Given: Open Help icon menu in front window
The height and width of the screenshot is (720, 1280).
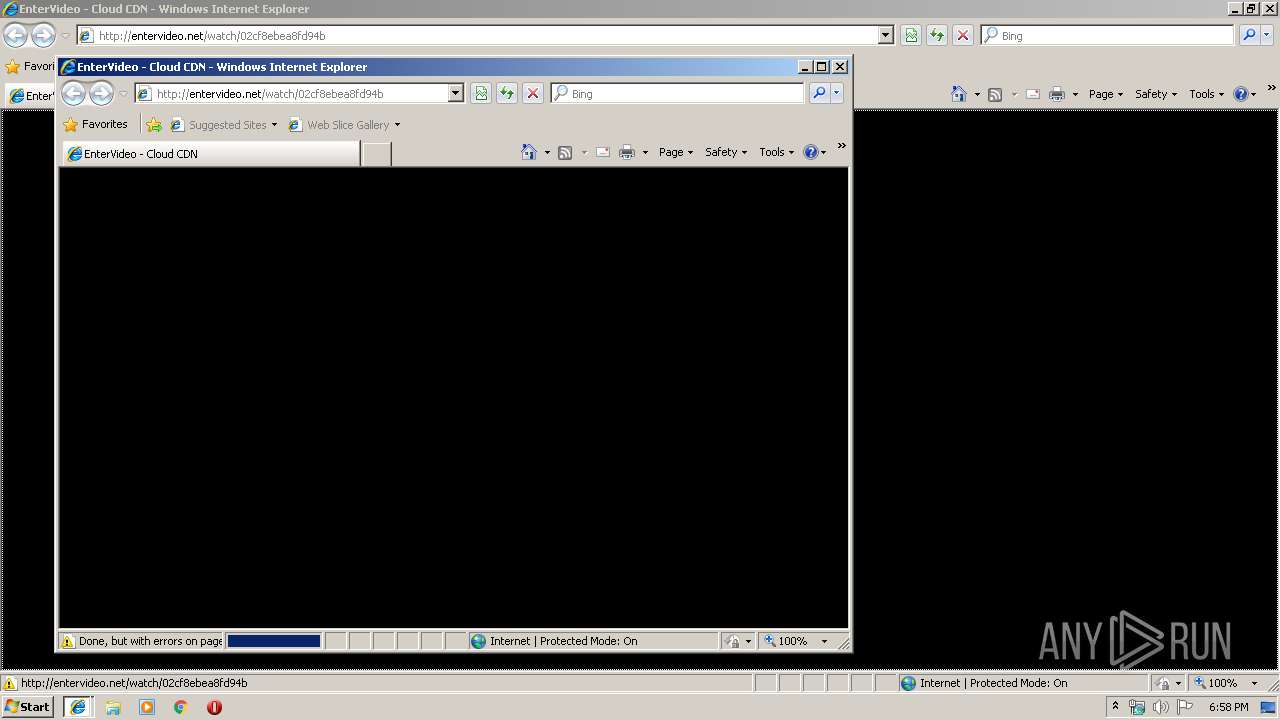Looking at the screenshot, I should pyautogui.click(x=814, y=152).
